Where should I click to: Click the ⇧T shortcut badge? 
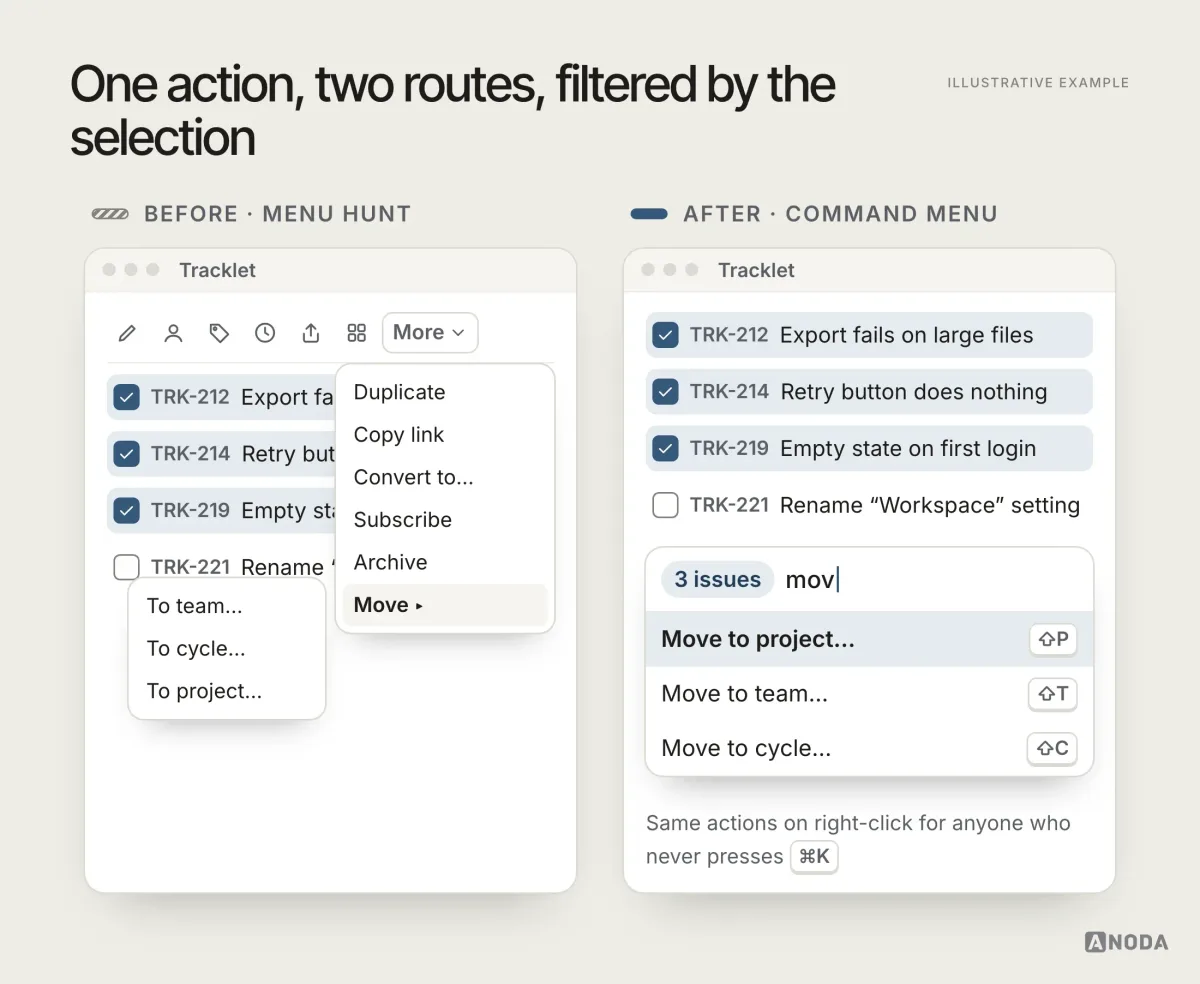(x=1053, y=694)
